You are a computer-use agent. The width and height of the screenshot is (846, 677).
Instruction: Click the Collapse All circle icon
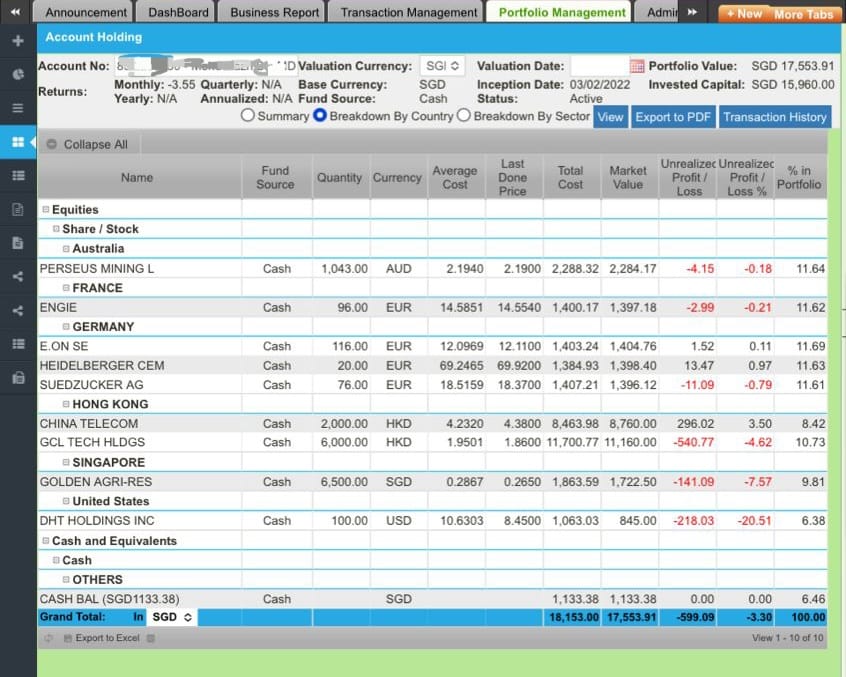coord(51,144)
